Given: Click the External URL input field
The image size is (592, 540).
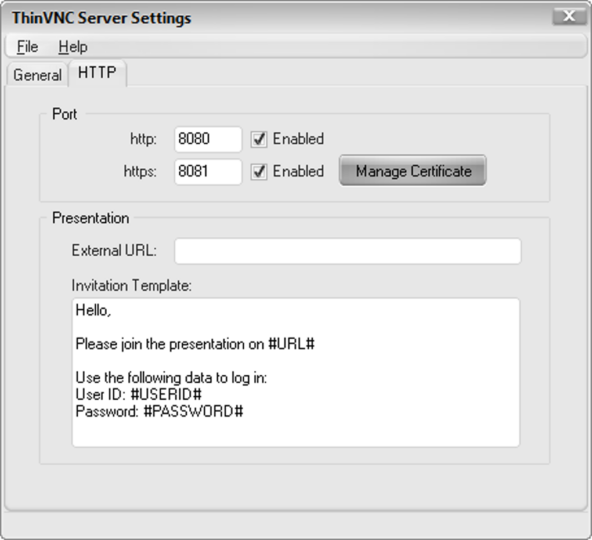Looking at the screenshot, I should pos(348,251).
